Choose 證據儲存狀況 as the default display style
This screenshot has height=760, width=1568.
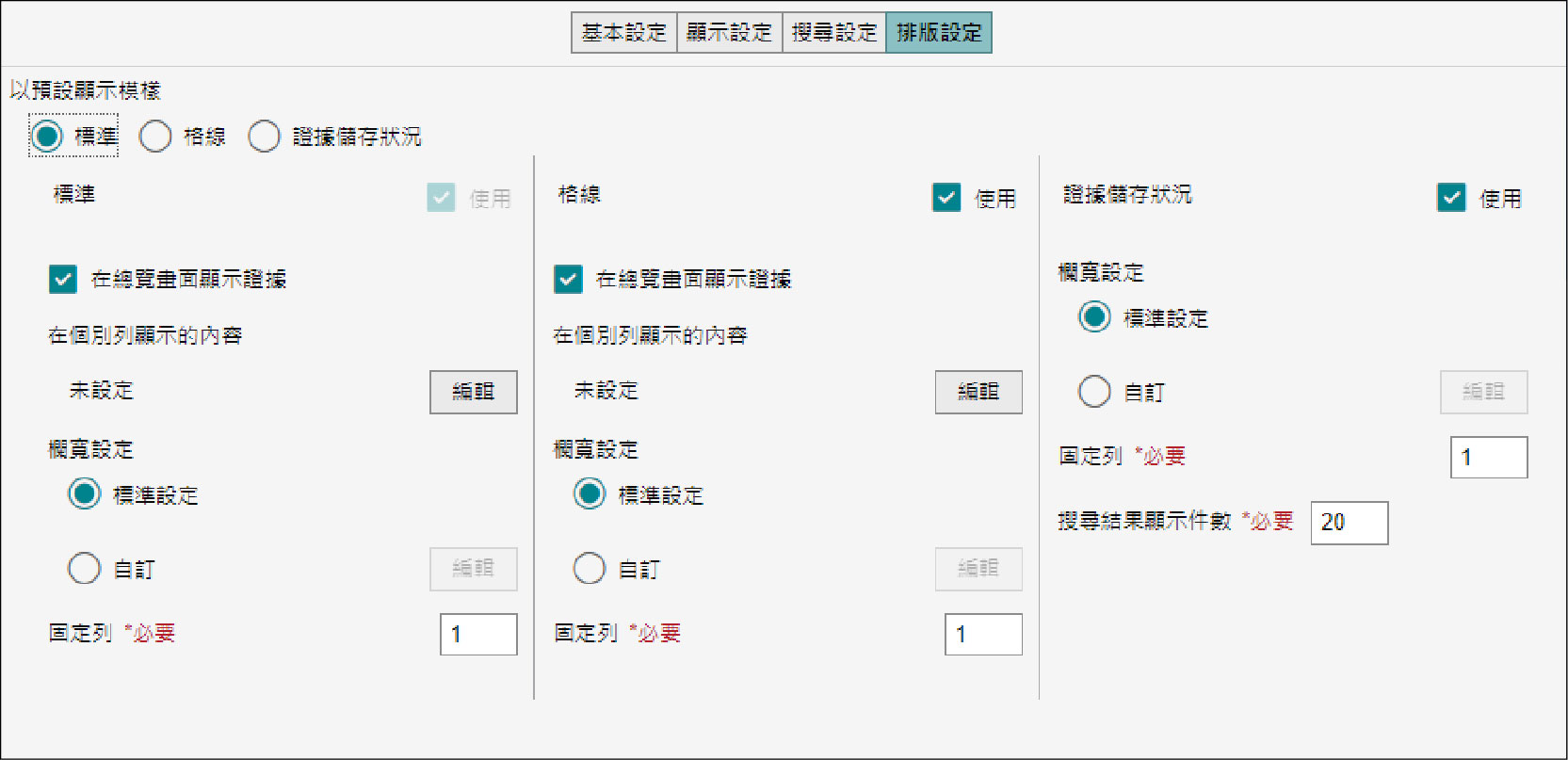click(264, 137)
